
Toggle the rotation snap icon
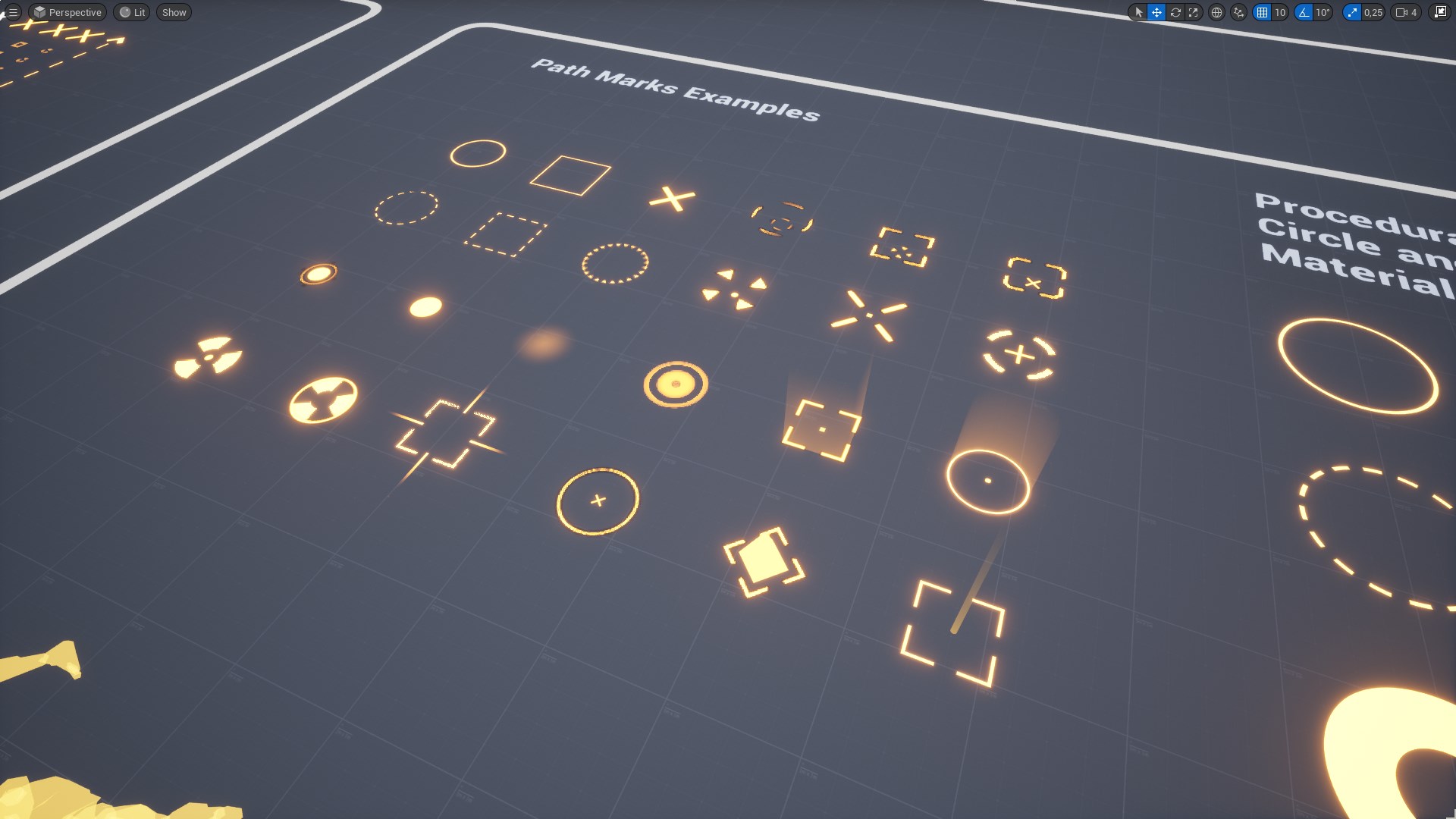pos(1303,12)
